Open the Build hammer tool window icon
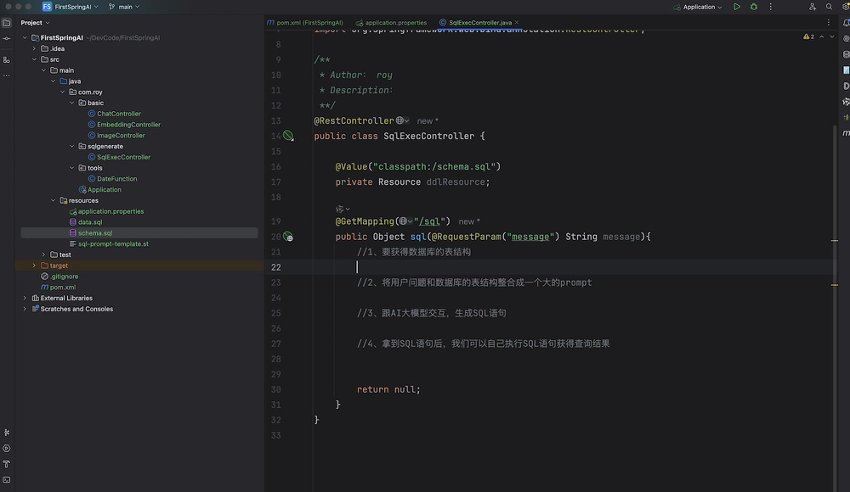The image size is (850, 492). coord(7,464)
